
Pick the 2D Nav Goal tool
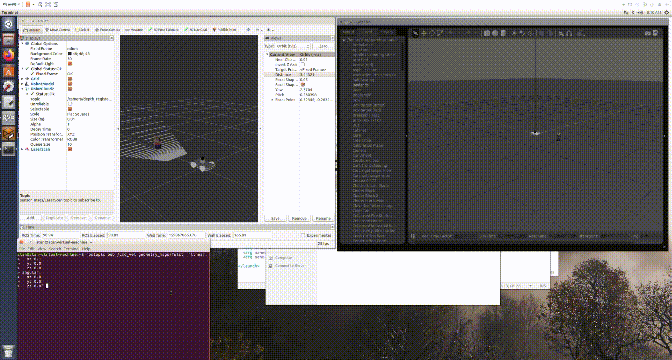tap(196, 30)
